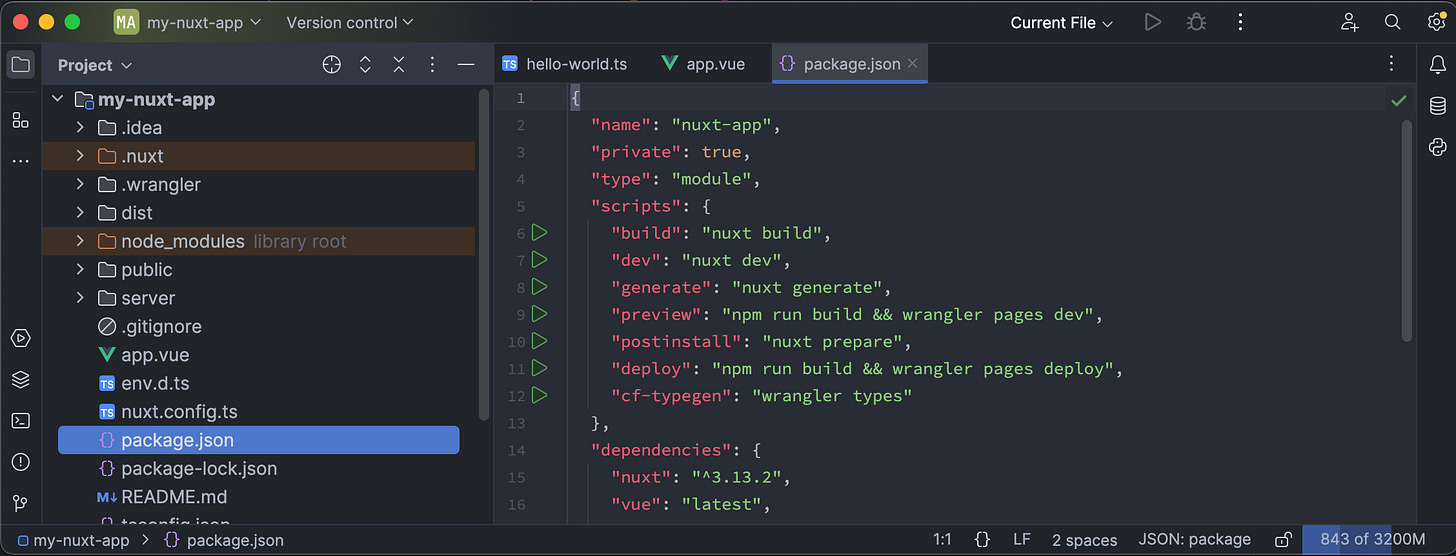Click Collapse All in Project panel
The height and width of the screenshot is (556, 1456).
point(399,65)
